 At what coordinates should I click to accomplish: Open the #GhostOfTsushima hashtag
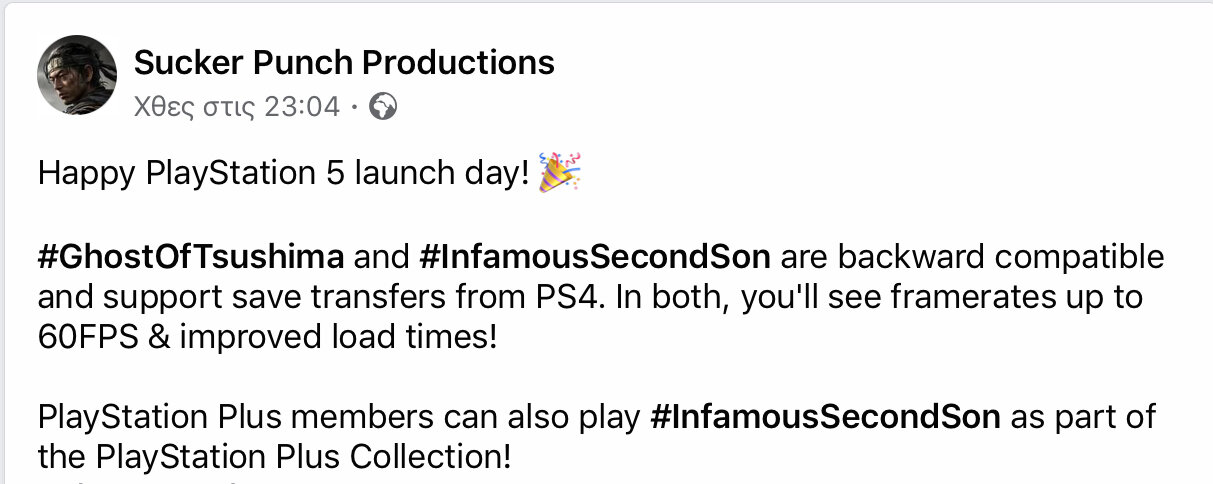pyautogui.click(x=191, y=257)
